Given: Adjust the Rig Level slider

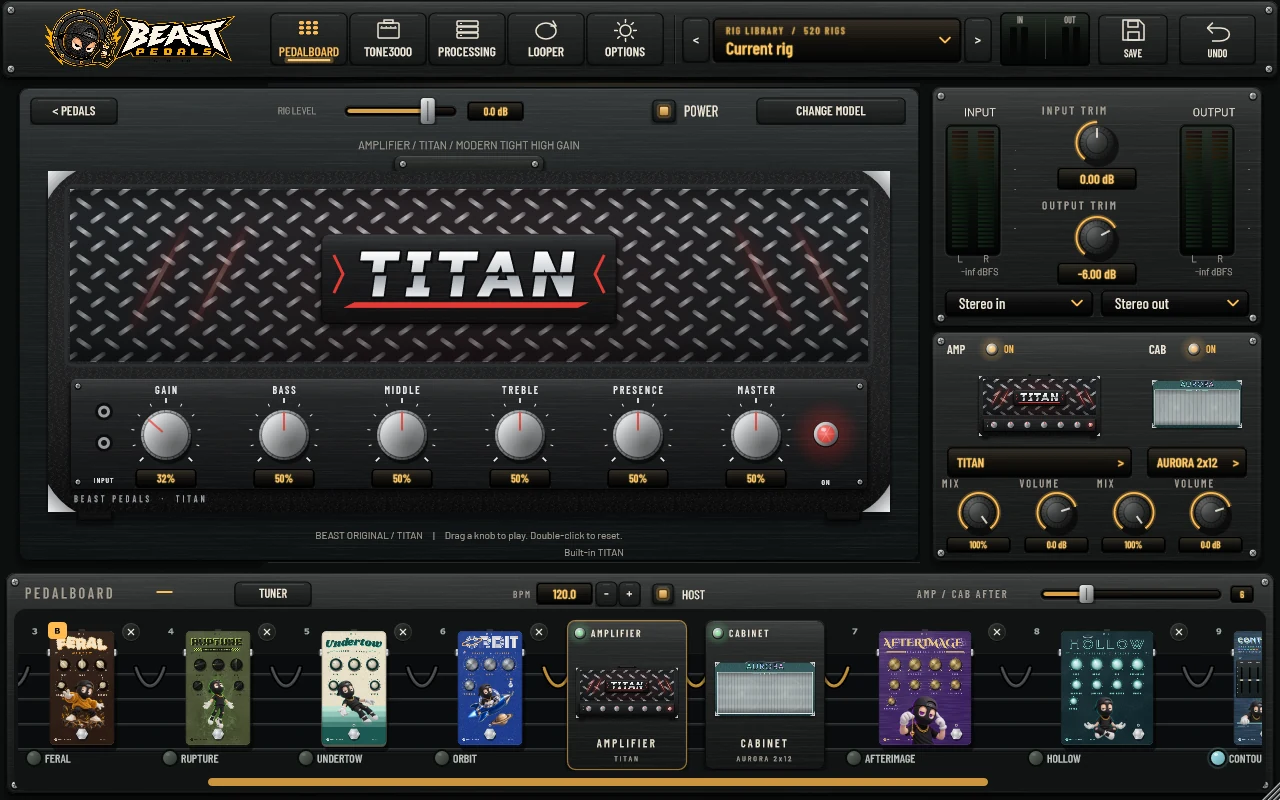Looking at the screenshot, I should (x=400, y=111).
